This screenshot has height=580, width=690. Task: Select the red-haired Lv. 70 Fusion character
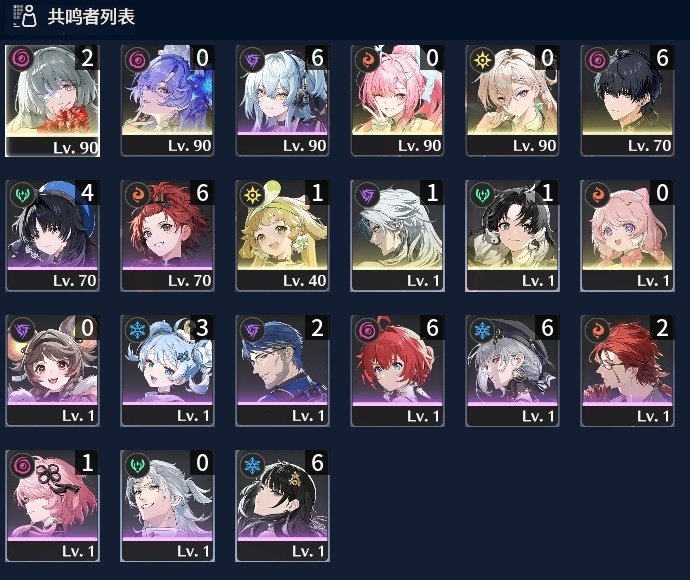(168, 235)
